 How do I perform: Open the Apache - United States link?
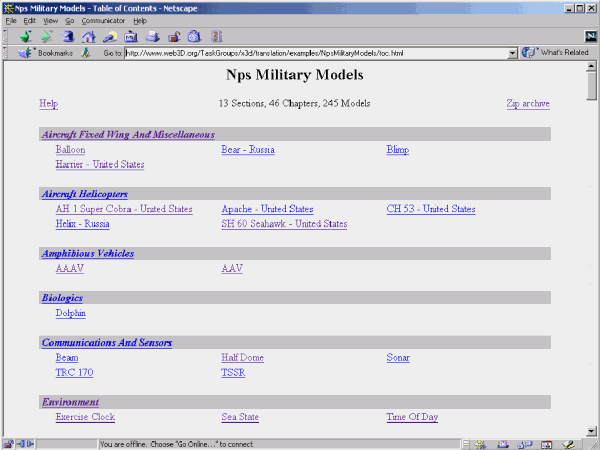pos(267,209)
